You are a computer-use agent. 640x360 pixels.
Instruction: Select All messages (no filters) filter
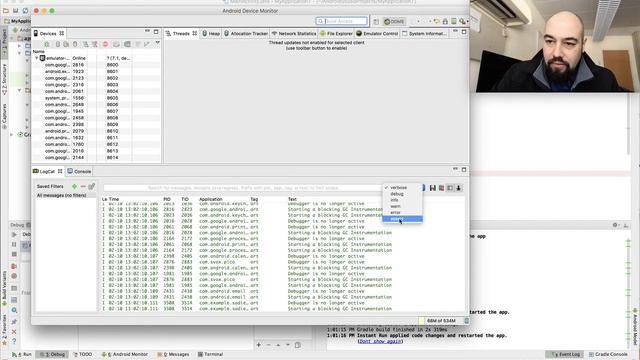pos(62,196)
